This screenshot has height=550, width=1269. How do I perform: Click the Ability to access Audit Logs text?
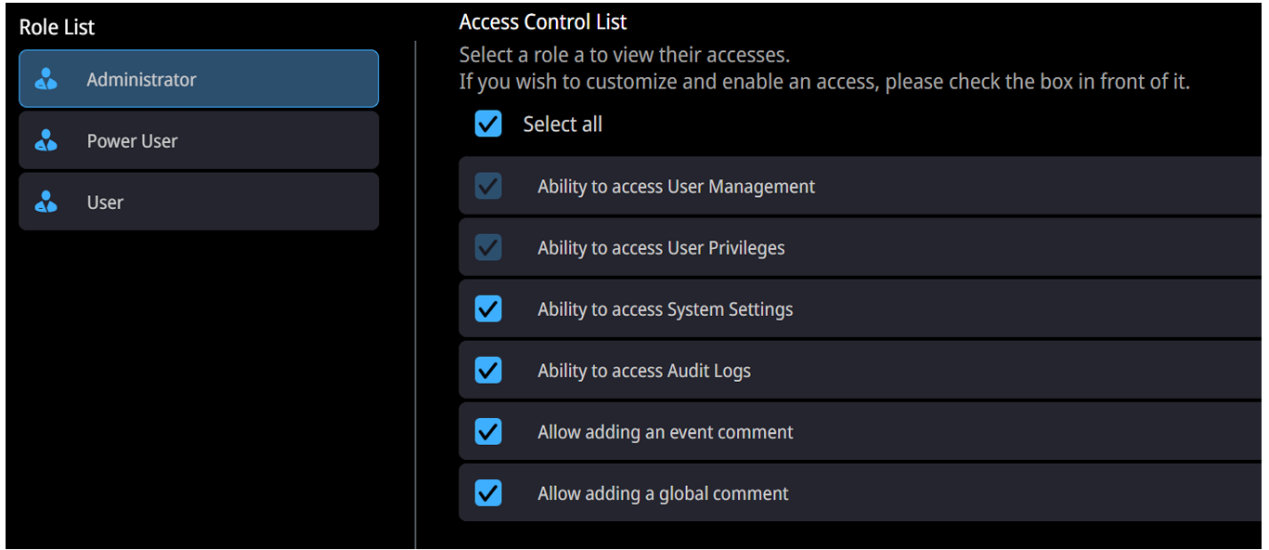coord(644,371)
